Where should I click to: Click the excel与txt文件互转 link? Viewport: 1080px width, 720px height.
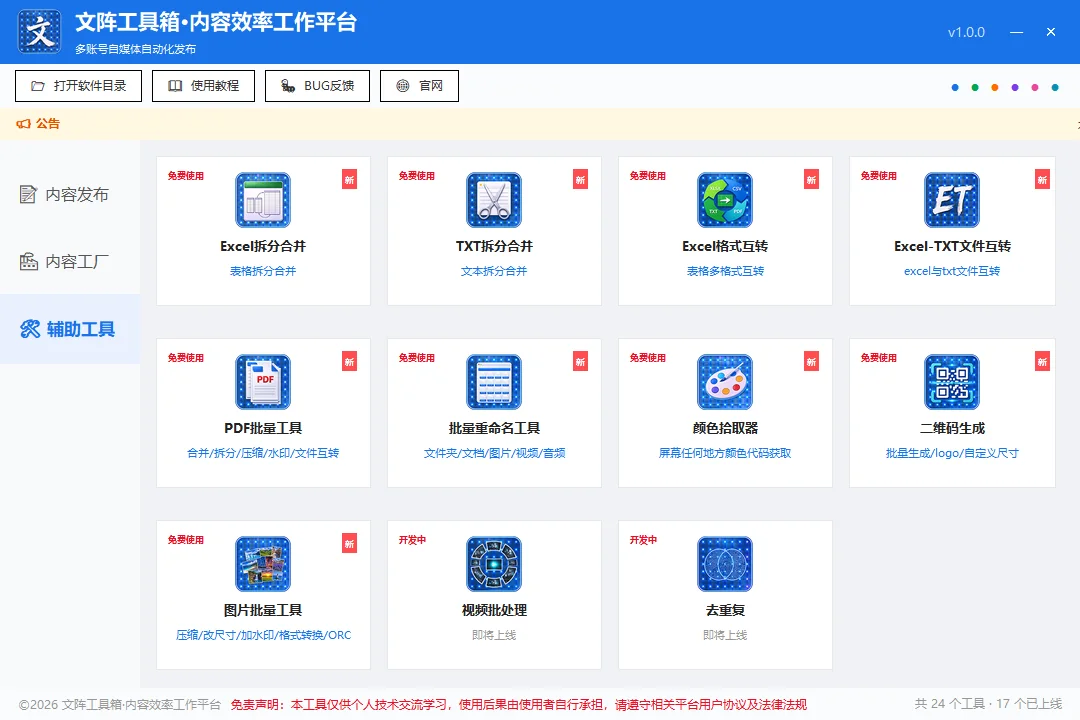[x=952, y=271]
